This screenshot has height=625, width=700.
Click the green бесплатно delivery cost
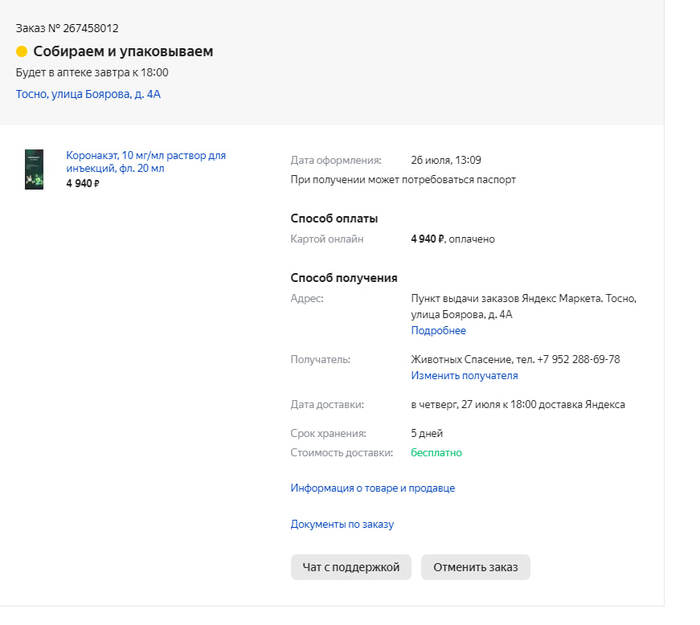[x=436, y=453]
